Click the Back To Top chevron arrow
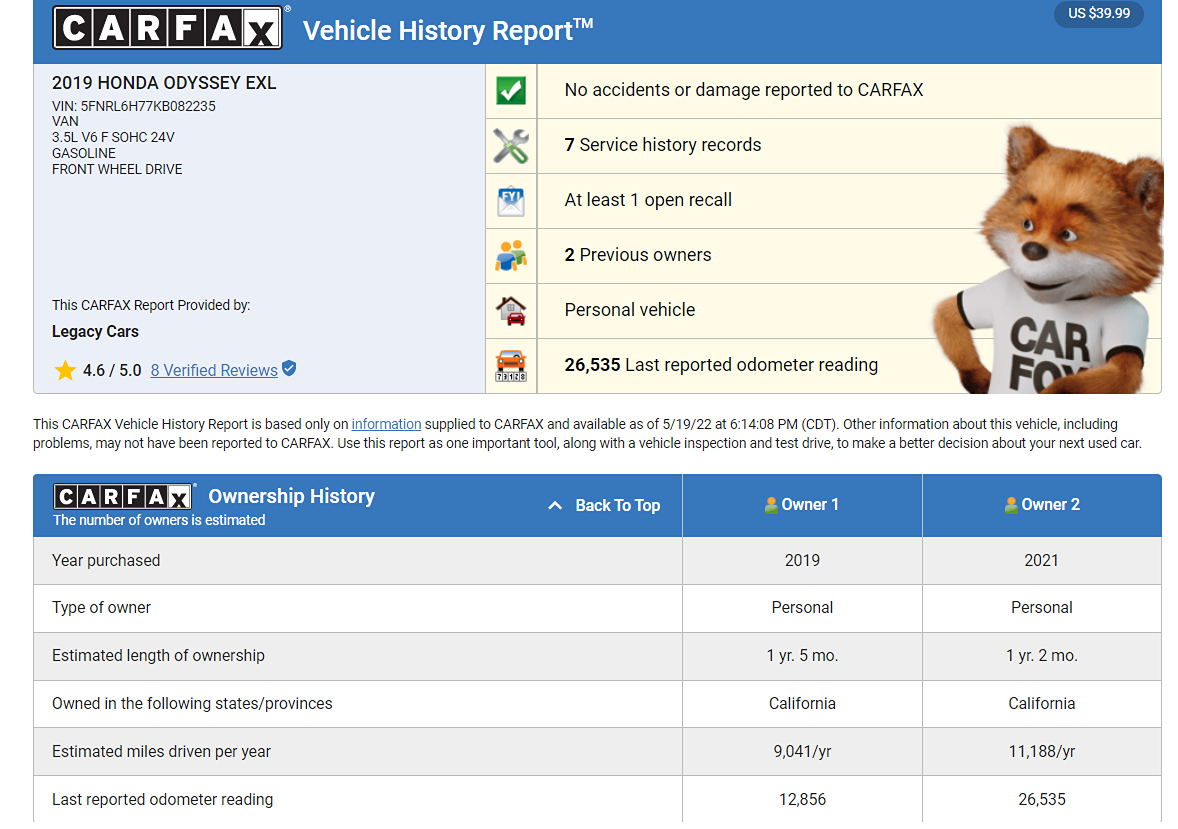 [x=555, y=506]
